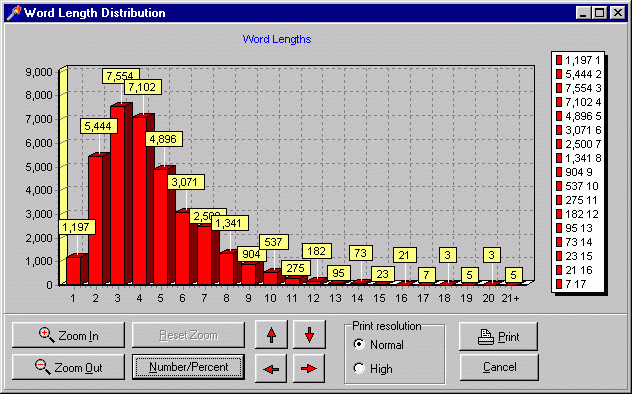Click the 'Word Lengths' chart title

click(x=277, y=39)
